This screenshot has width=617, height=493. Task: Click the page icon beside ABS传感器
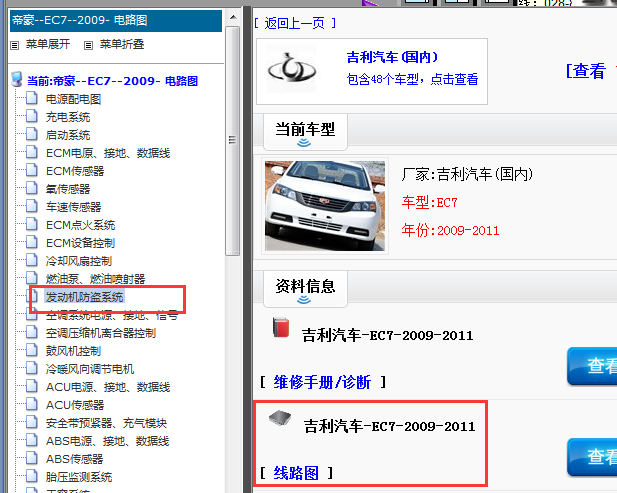point(32,458)
